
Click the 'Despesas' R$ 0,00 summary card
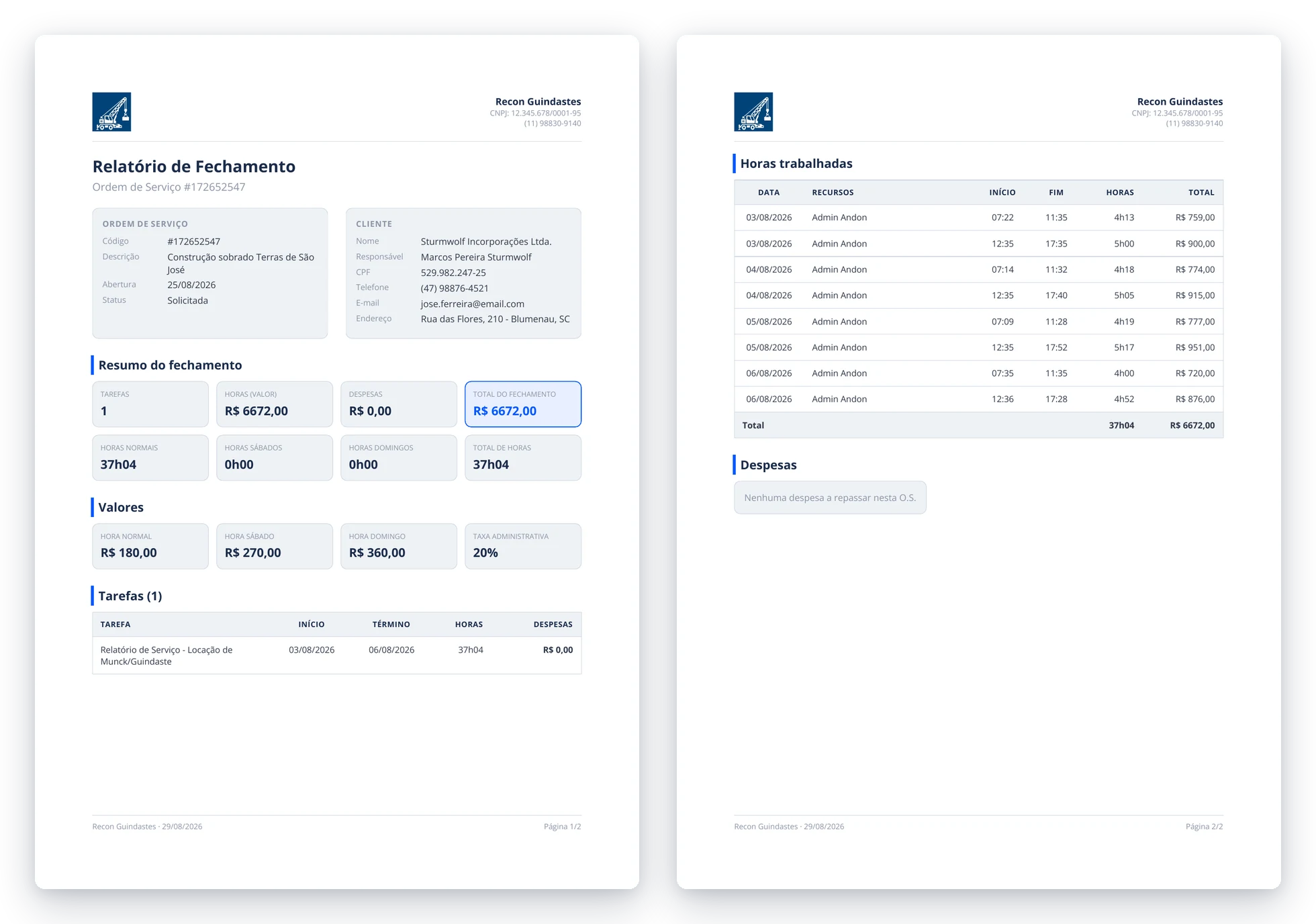tap(399, 404)
